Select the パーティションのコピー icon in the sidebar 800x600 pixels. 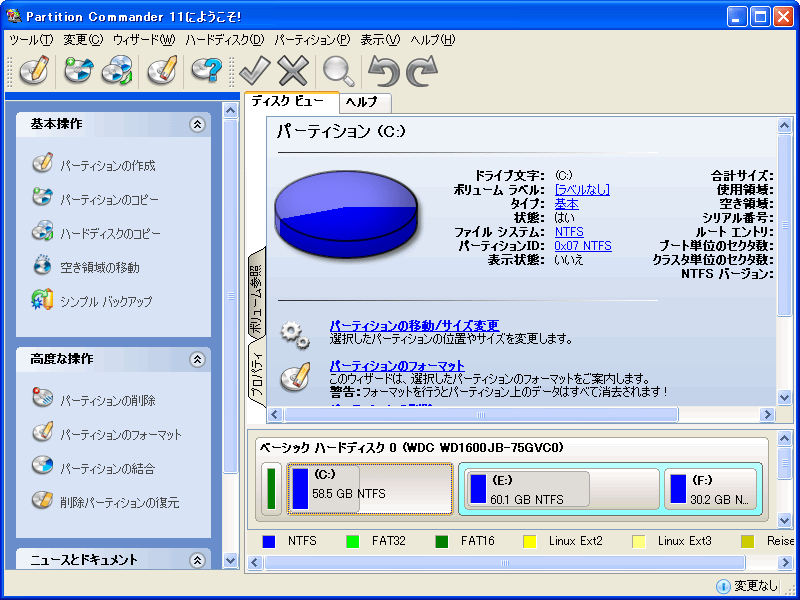click(x=42, y=197)
